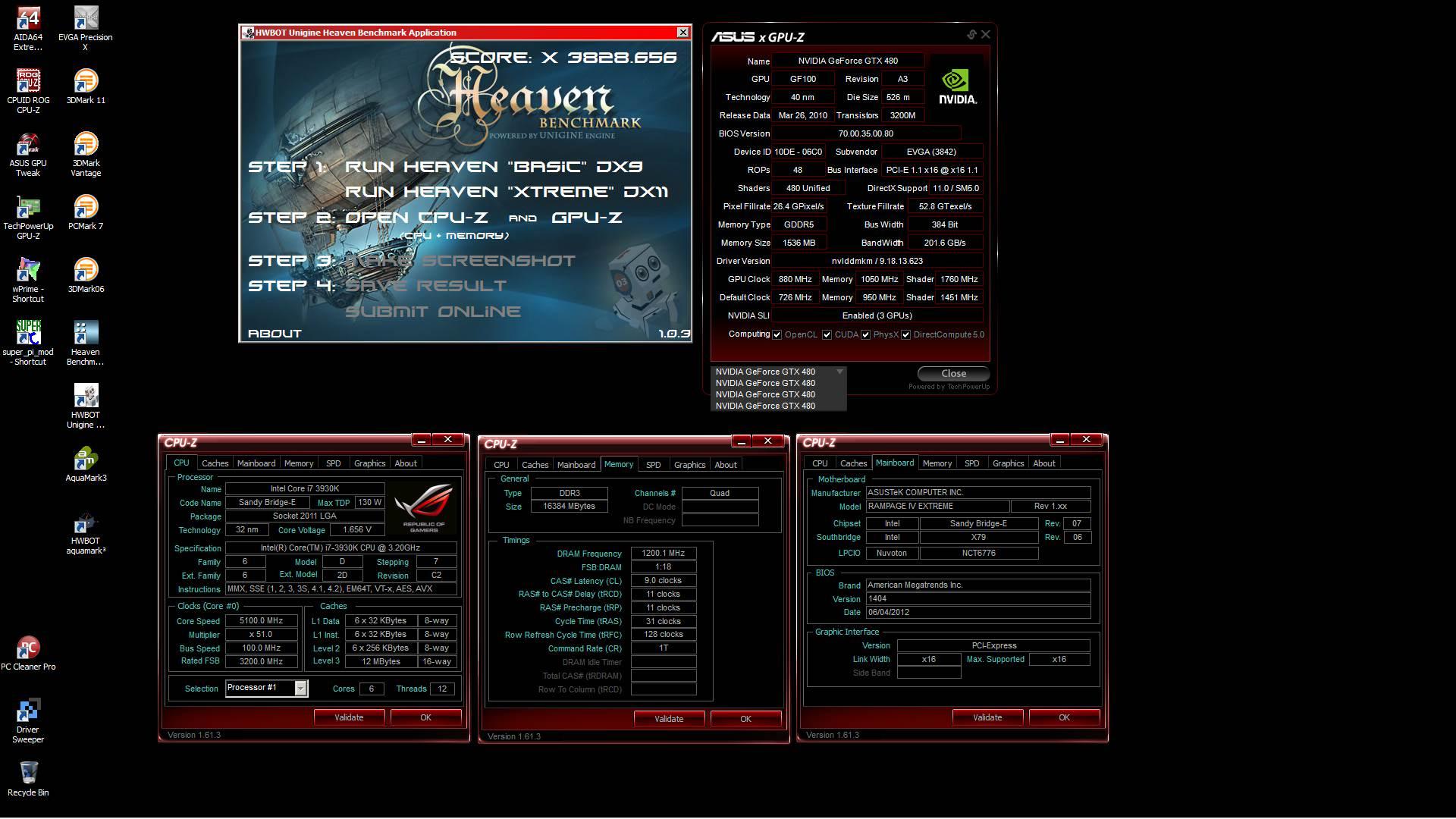Toggle DirectCompute 5.0 checkbox in GPU-Z
Image resolution: width=1456 pixels, height=819 pixels.
905,334
